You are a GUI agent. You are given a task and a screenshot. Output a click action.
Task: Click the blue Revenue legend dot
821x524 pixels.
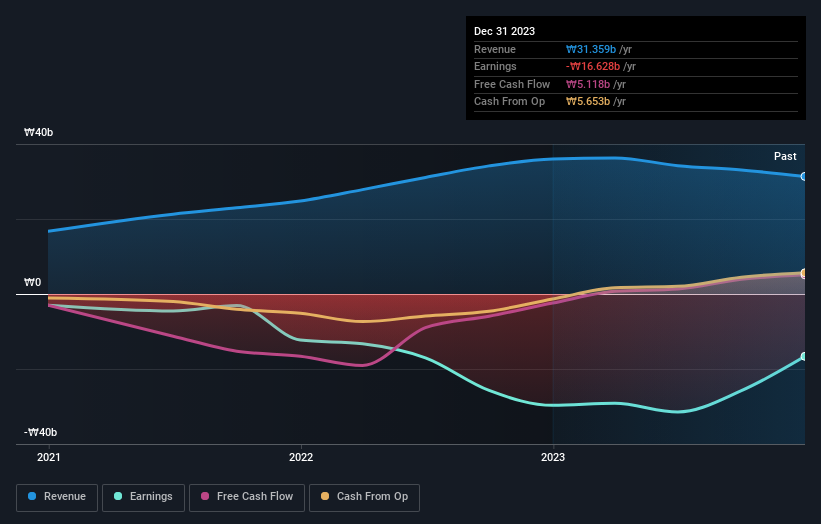(x=32, y=496)
